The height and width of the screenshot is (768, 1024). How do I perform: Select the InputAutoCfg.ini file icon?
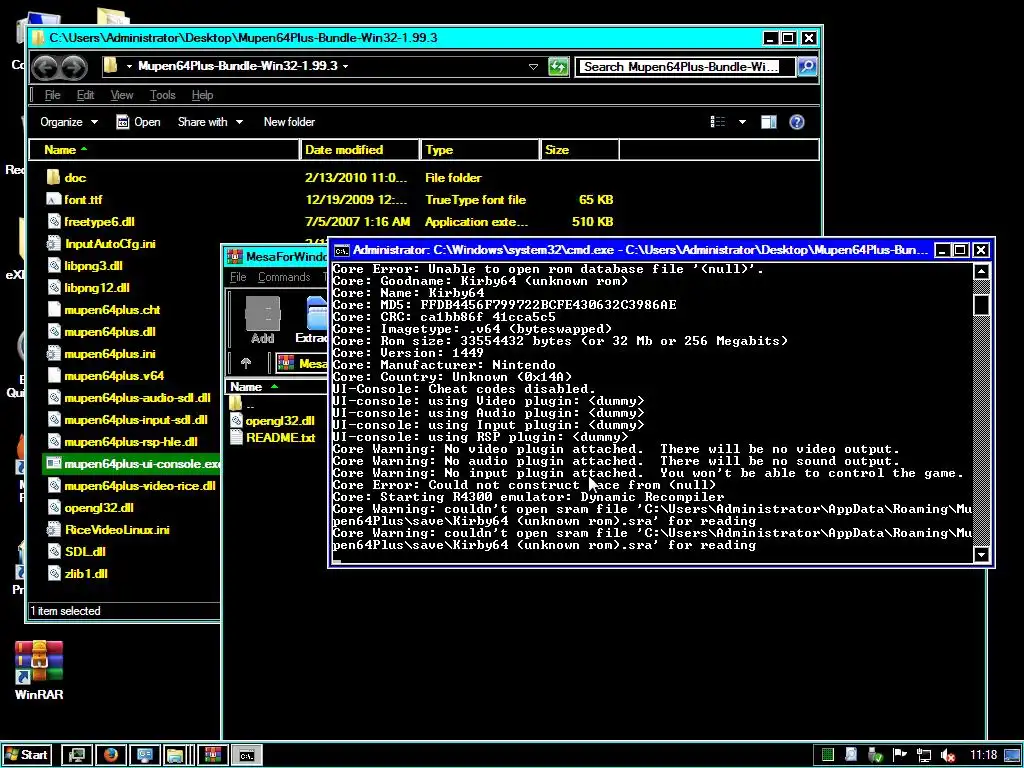point(54,244)
